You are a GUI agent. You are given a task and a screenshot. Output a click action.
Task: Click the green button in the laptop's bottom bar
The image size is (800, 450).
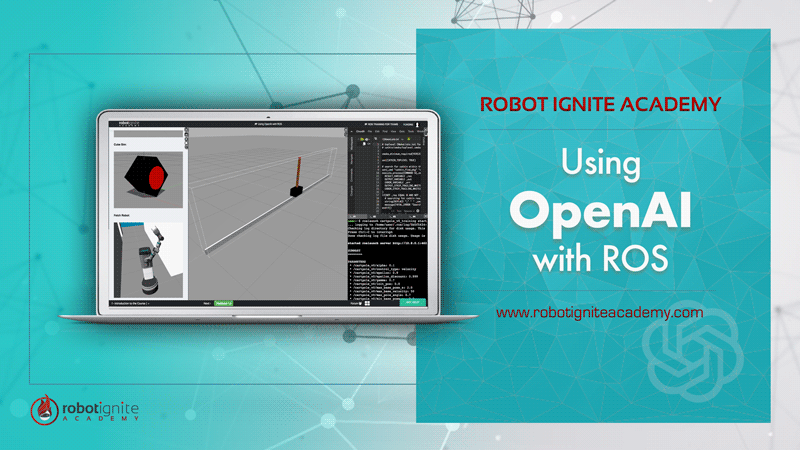(223, 304)
